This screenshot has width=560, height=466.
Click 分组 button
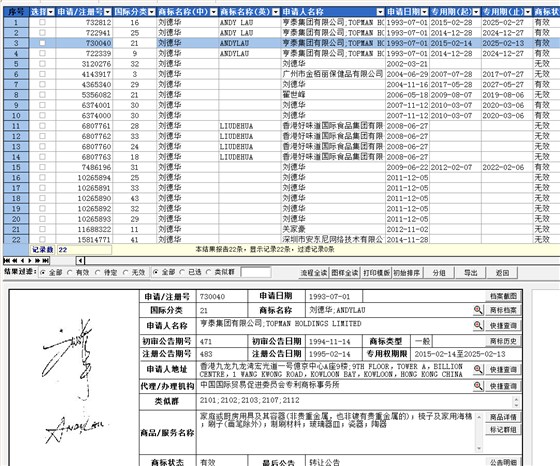(439, 273)
